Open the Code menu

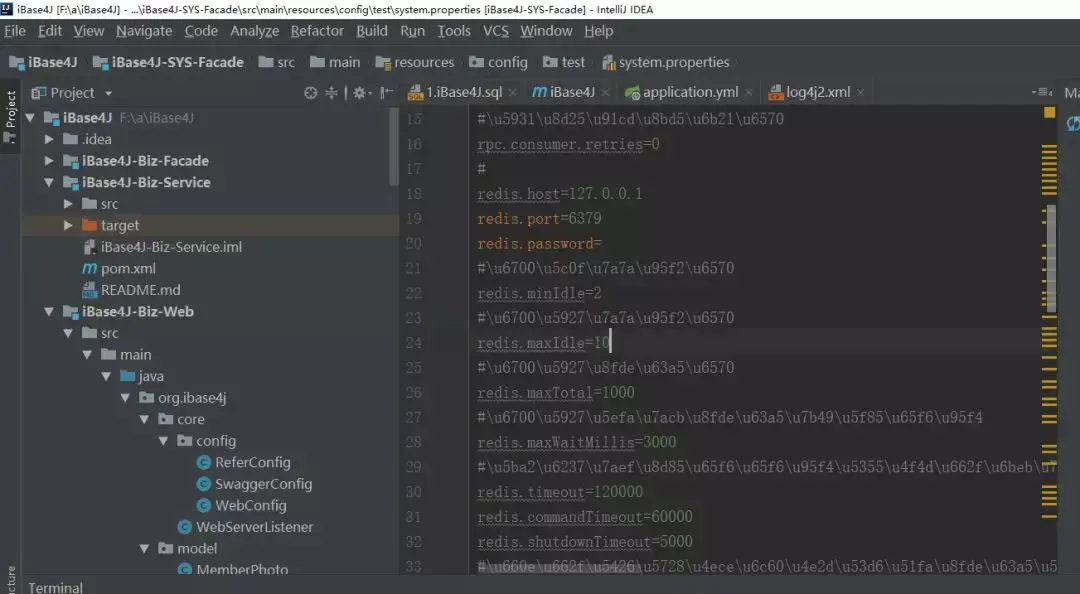[x=200, y=31]
